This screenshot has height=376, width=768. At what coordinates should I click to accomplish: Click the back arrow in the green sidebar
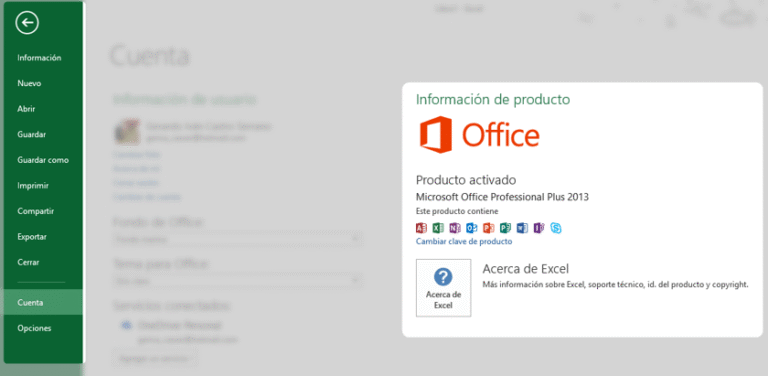27,22
